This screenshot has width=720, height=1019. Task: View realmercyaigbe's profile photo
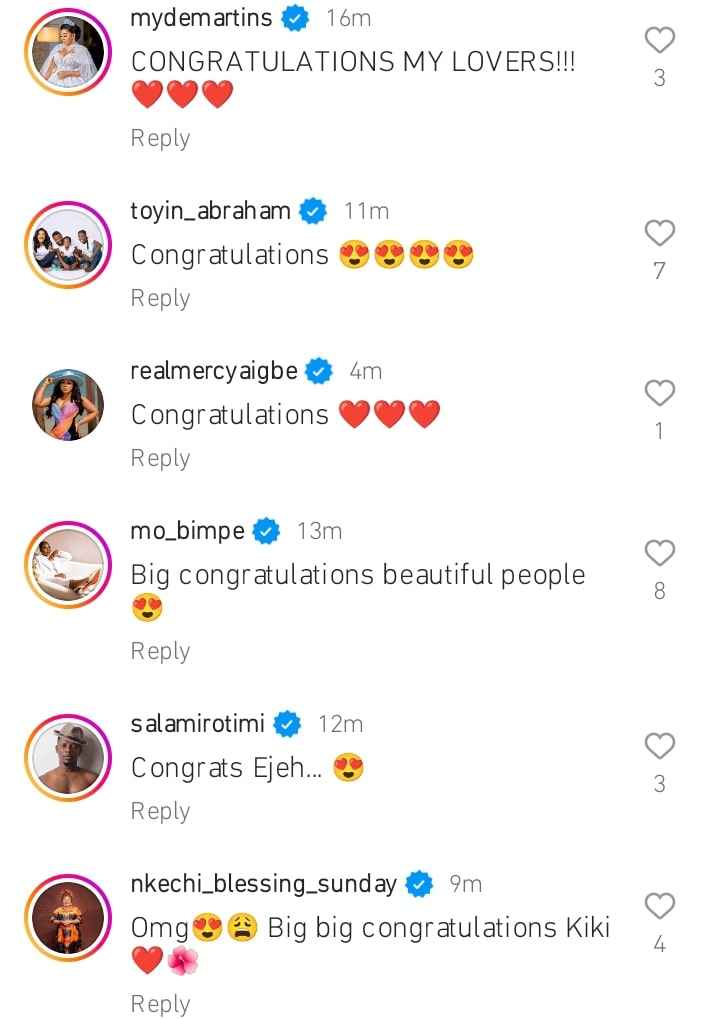click(68, 404)
